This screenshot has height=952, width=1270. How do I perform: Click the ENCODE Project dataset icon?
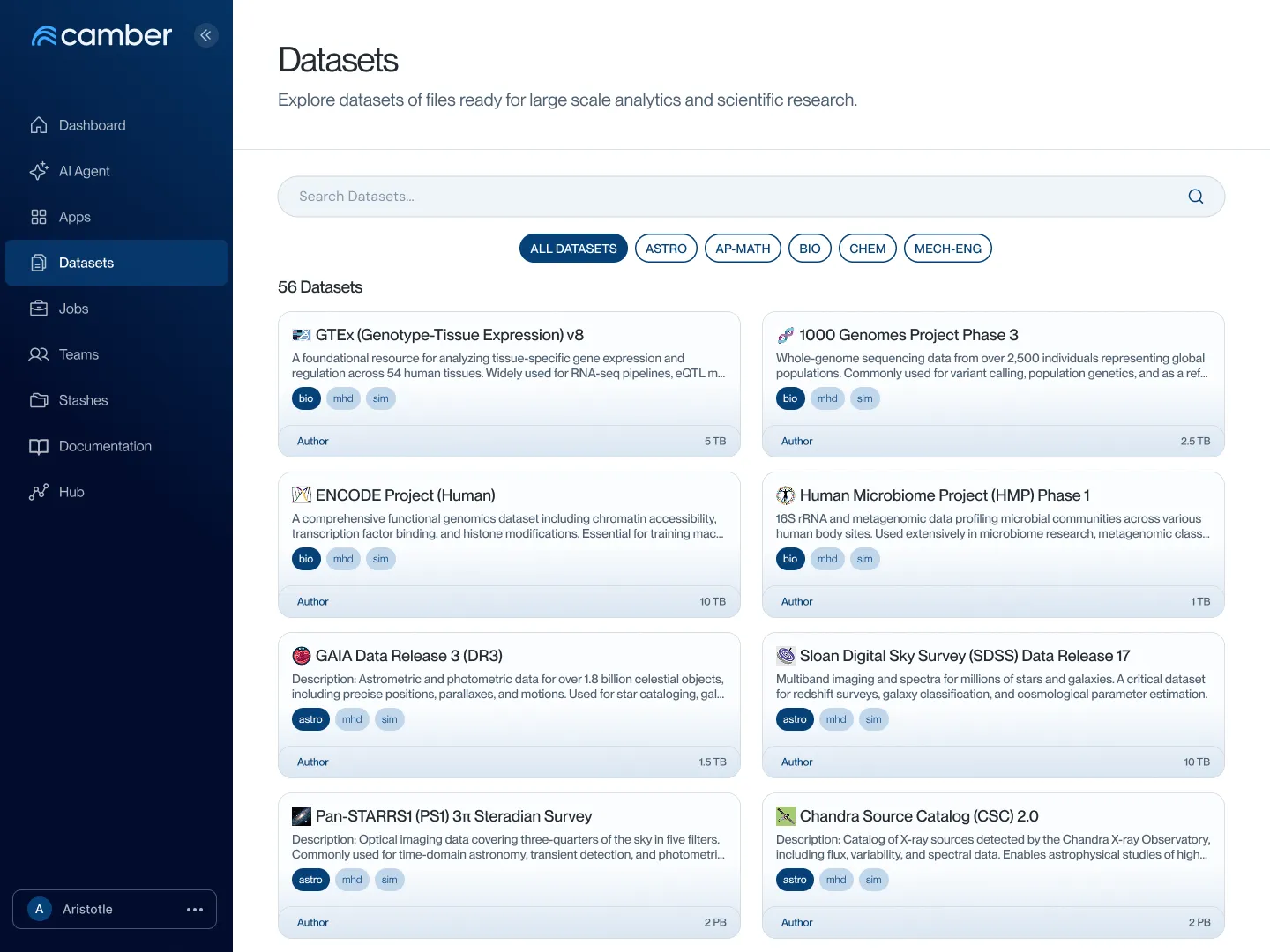[x=302, y=495]
